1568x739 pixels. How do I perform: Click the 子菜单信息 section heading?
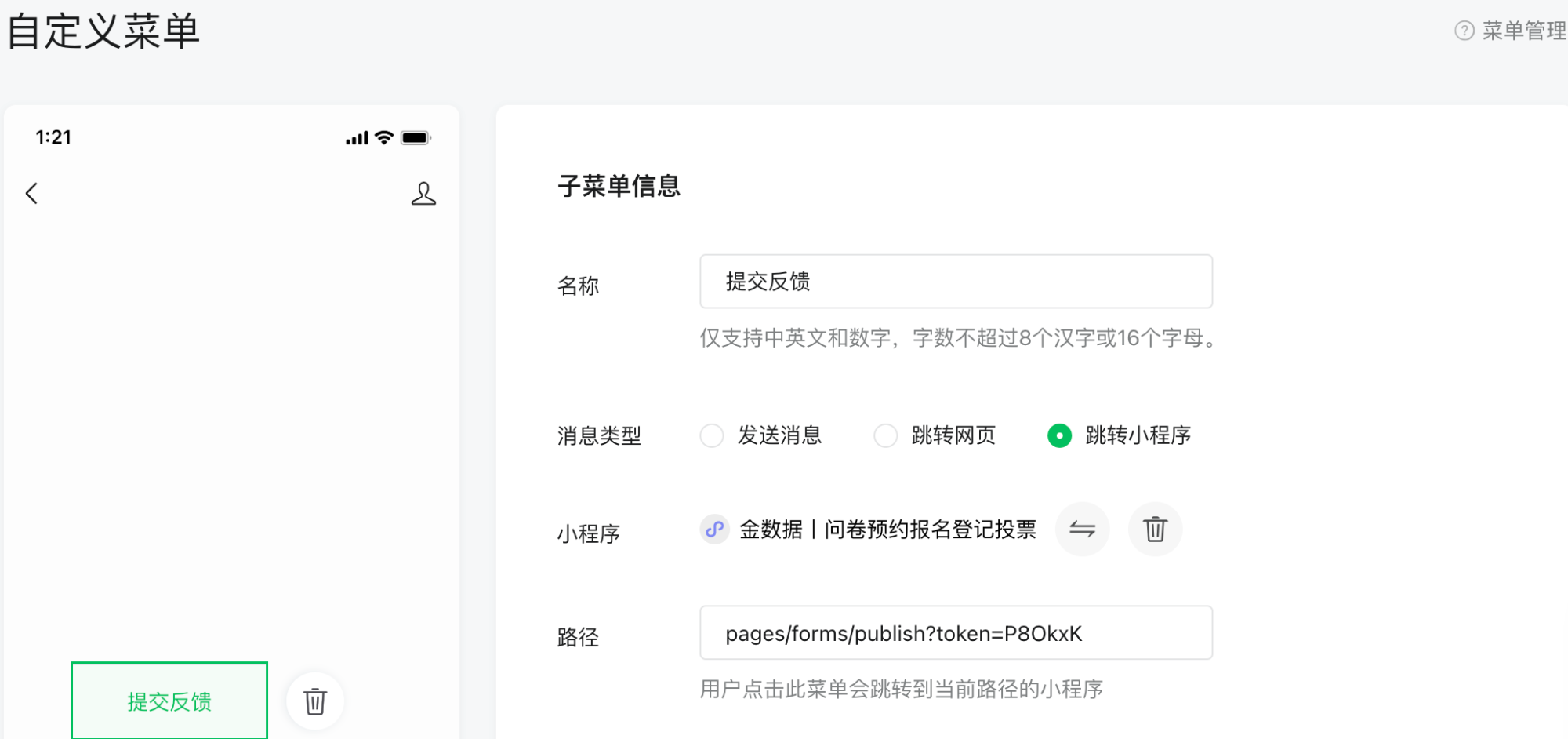tap(619, 186)
